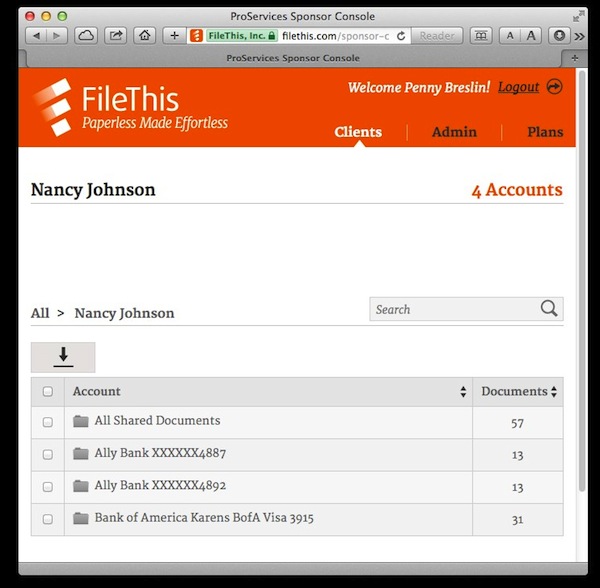This screenshot has height=588, width=600.
Task: Click the logout arrow circle icon
Action: (554, 86)
